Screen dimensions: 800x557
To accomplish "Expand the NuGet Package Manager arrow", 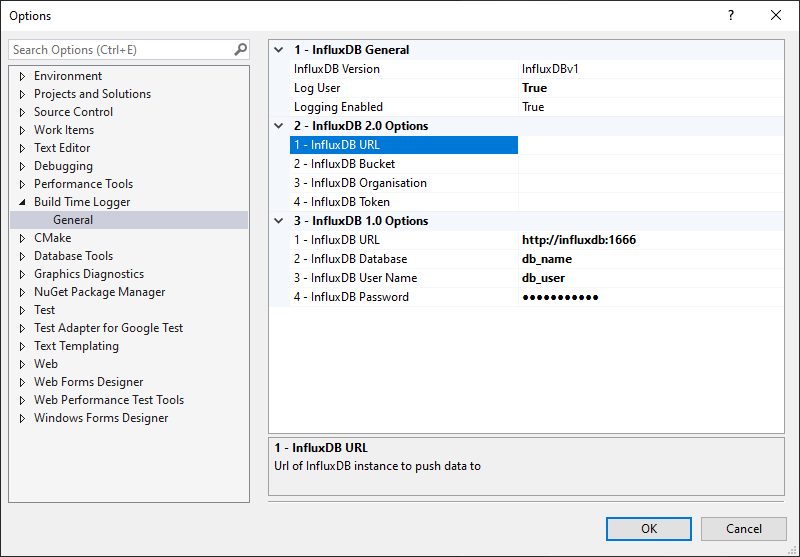I will 22,292.
